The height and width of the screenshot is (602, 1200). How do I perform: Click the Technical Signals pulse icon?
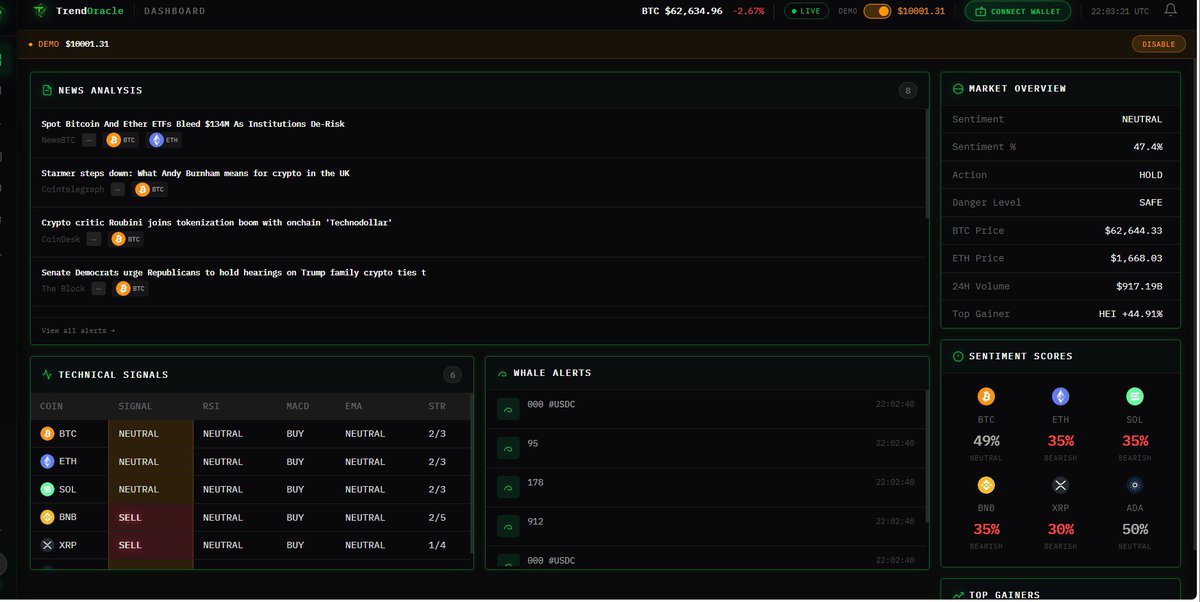click(47, 375)
